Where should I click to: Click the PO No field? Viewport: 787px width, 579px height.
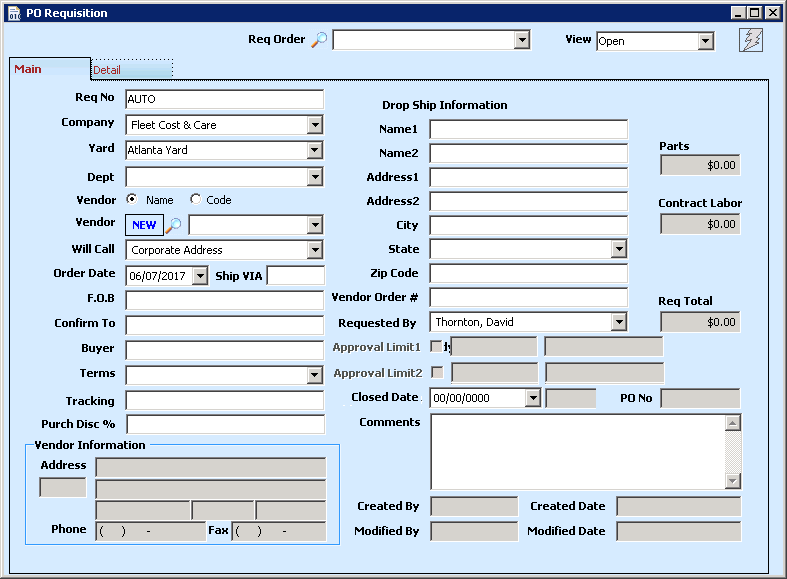click(700, 398)
